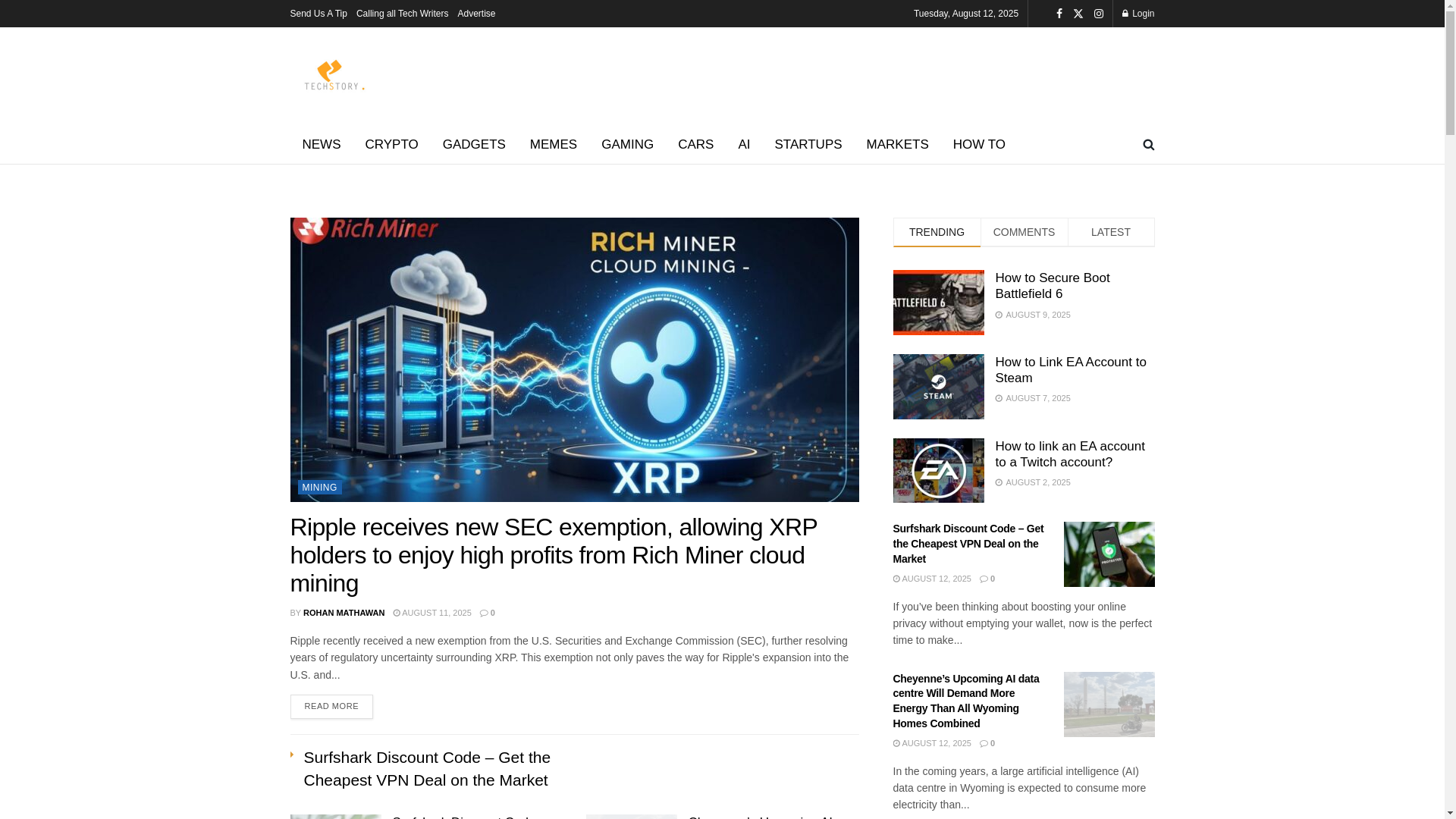The image size is (1456, 819).
Task: Click AUGUST 12, 2025 date under sidebar Surfshark
Action: pyautogui.click(x=932, y=579)
